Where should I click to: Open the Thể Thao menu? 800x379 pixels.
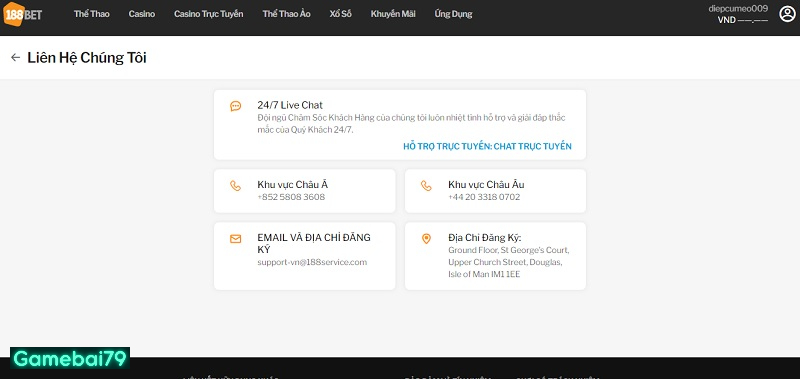pyautogui.click(x=92, y=14)
